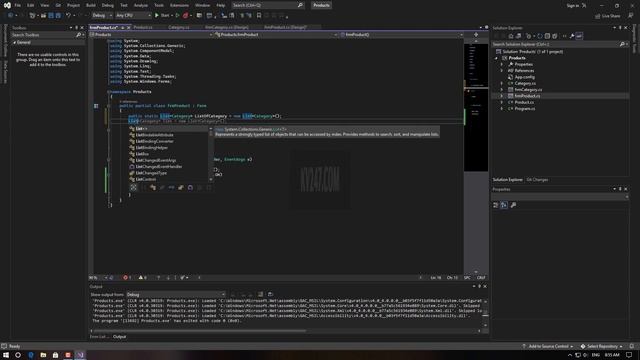Open the File menu
This screenshot has width=640, height=360.
[x=18, y=5]
